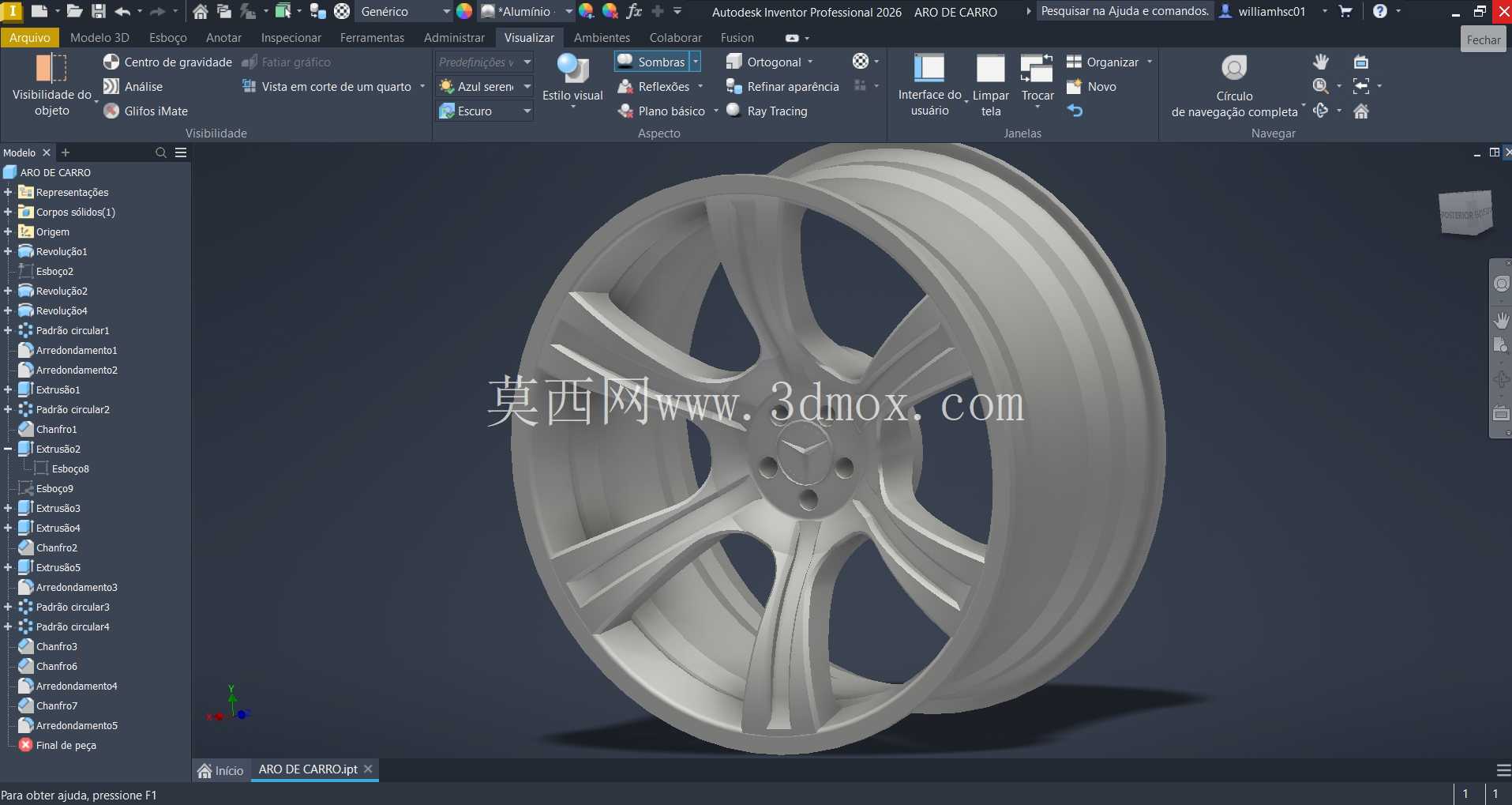
Task: Switch to the Inspecionar tab
Action: point(291,37)
